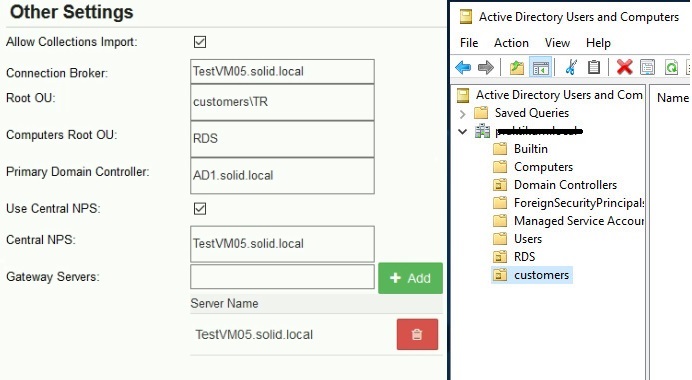This screenshot has width=692, height=380.
Task: Click the Computers Root OU field
Action: [x=282, y=139]
